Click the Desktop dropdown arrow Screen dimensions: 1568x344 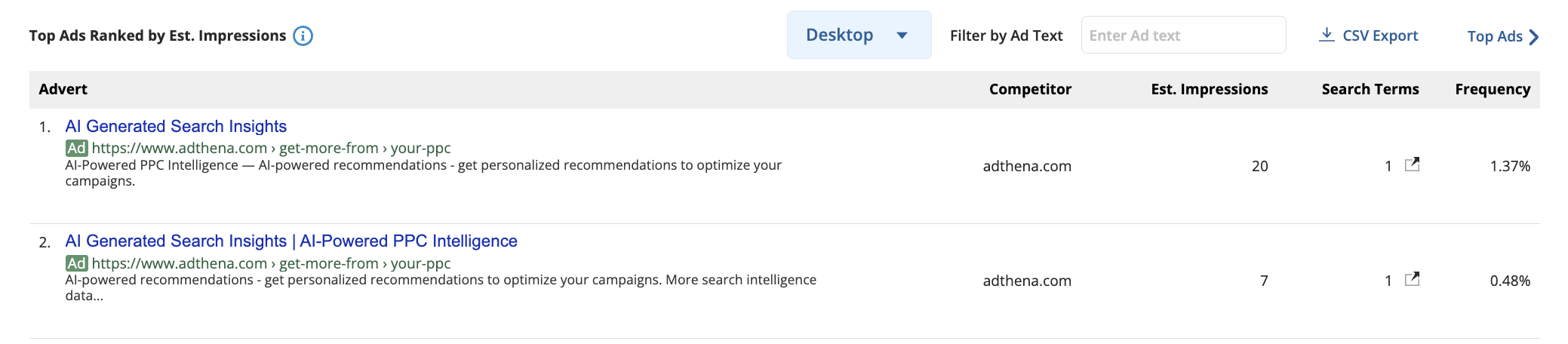pos(902,35)
